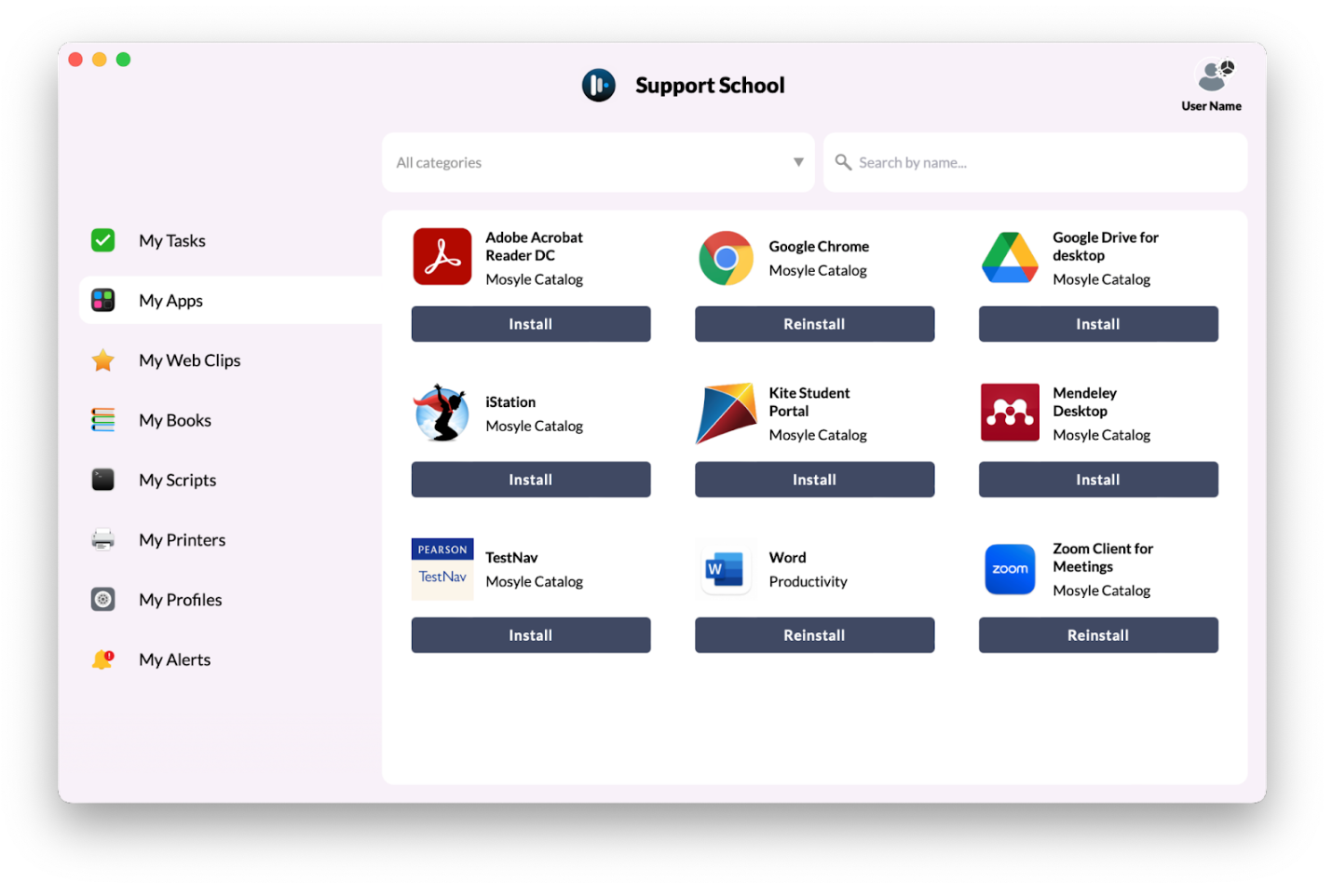1332x896 pixels.
Task: Click the Pearson TestNav icon
Action: [x=442, y=568]
